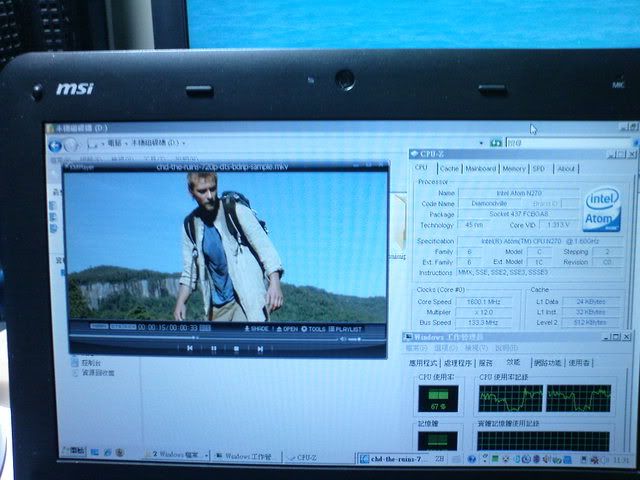Screen dimensions: 640x480
Task: Open the 使用者 tab in Task Manager
Action: [x=579, y=363]
